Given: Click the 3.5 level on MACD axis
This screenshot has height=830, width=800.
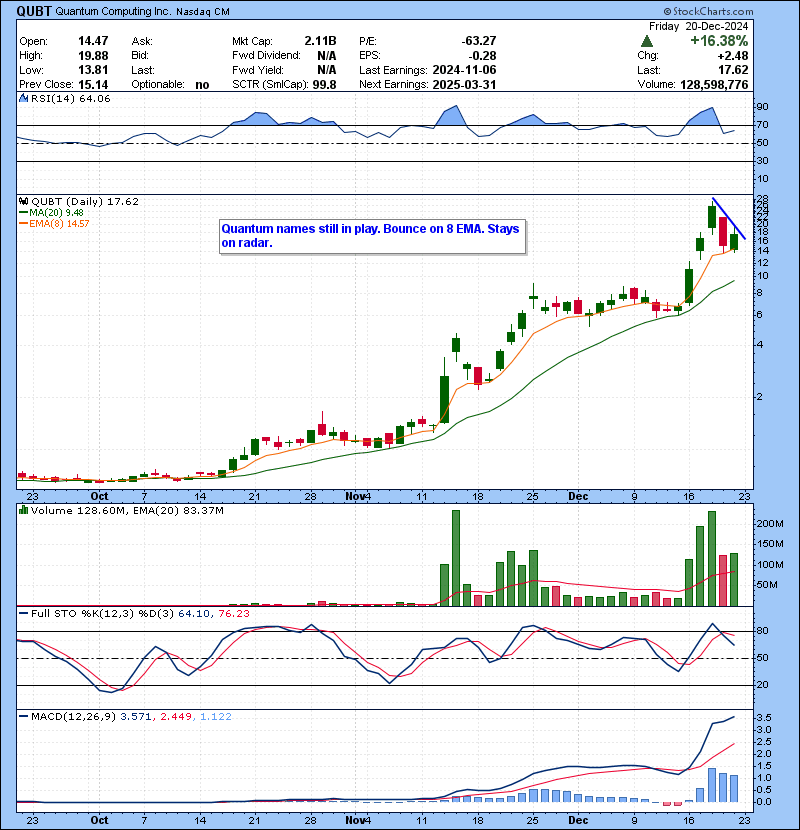Looking at the screenshot, I should click(764, 718).
